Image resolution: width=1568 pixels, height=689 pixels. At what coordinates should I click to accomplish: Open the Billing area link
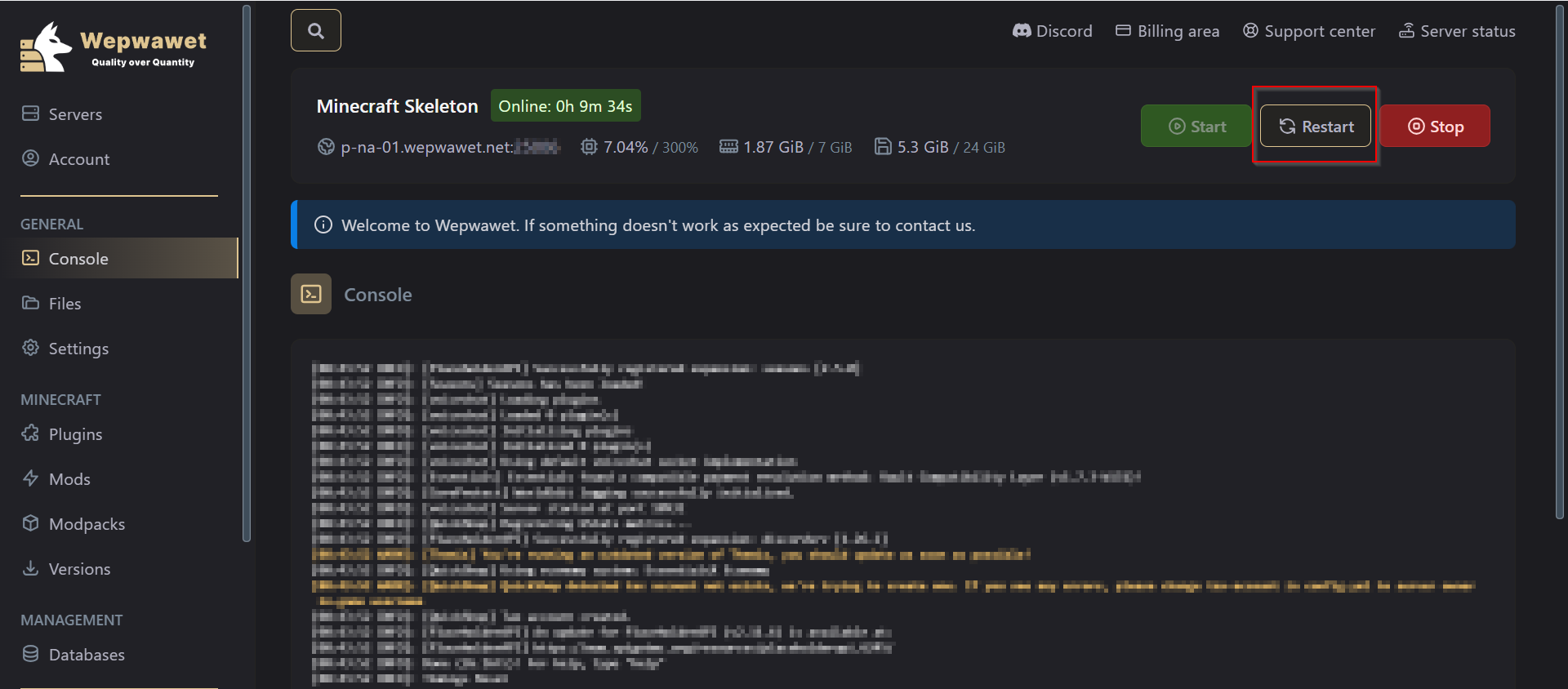[x=1168, y=31]
